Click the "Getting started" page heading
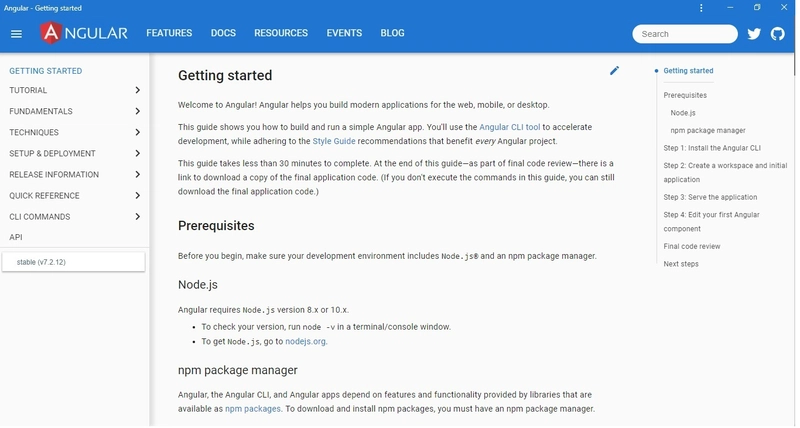The height and width of the screenshot is (428, 800). pyautogui.click(x=225, y=75)
